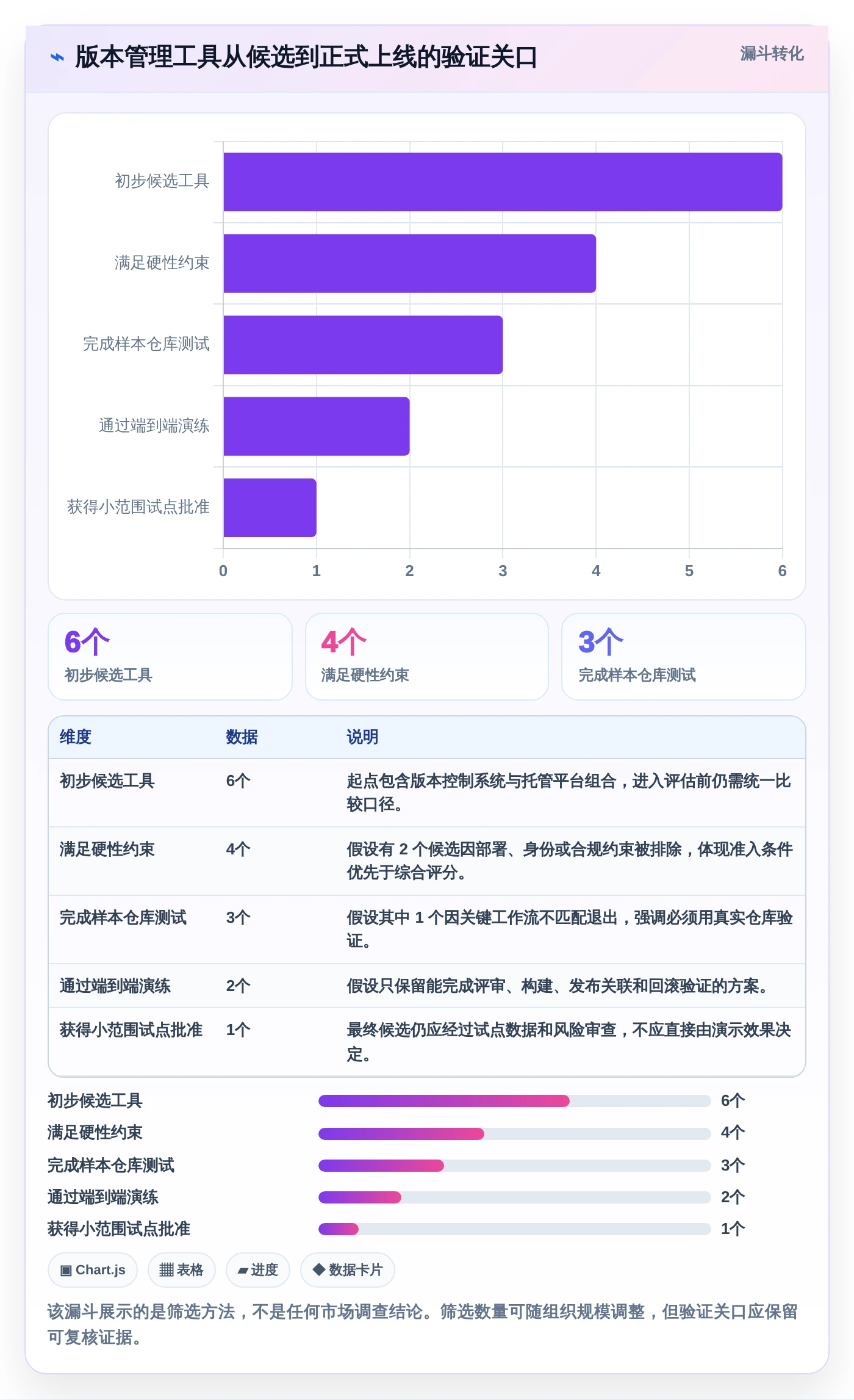Click the 漏斗转化 label in the header
The height and width of the screenshot is (1400, 854).
[x=772, y=54]
